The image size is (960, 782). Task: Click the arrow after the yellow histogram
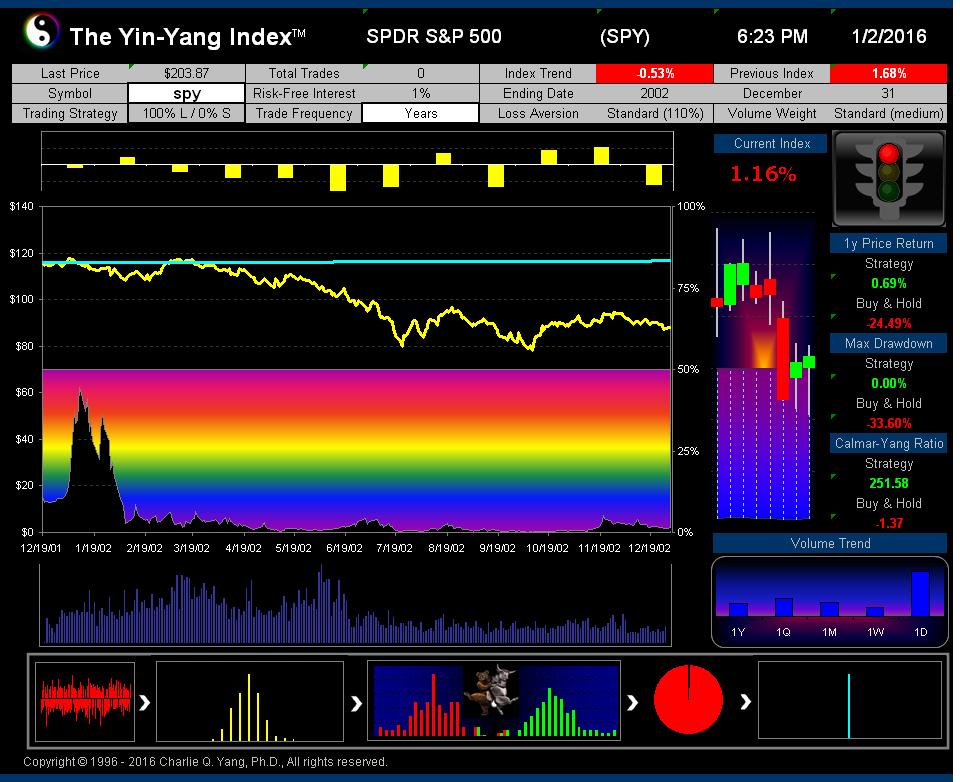(356, 704)
